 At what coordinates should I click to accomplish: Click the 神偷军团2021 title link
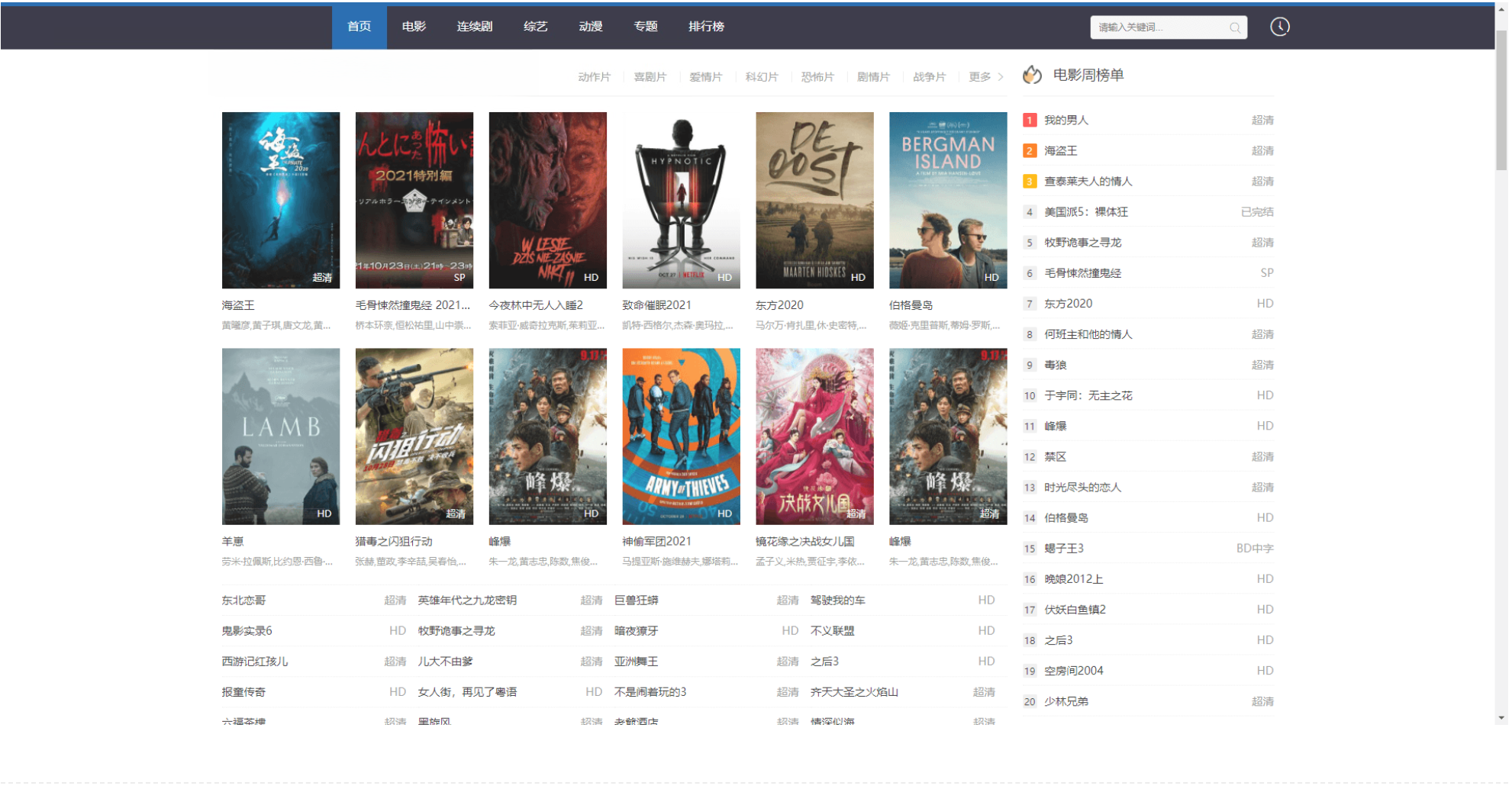(x=656, y=542)
